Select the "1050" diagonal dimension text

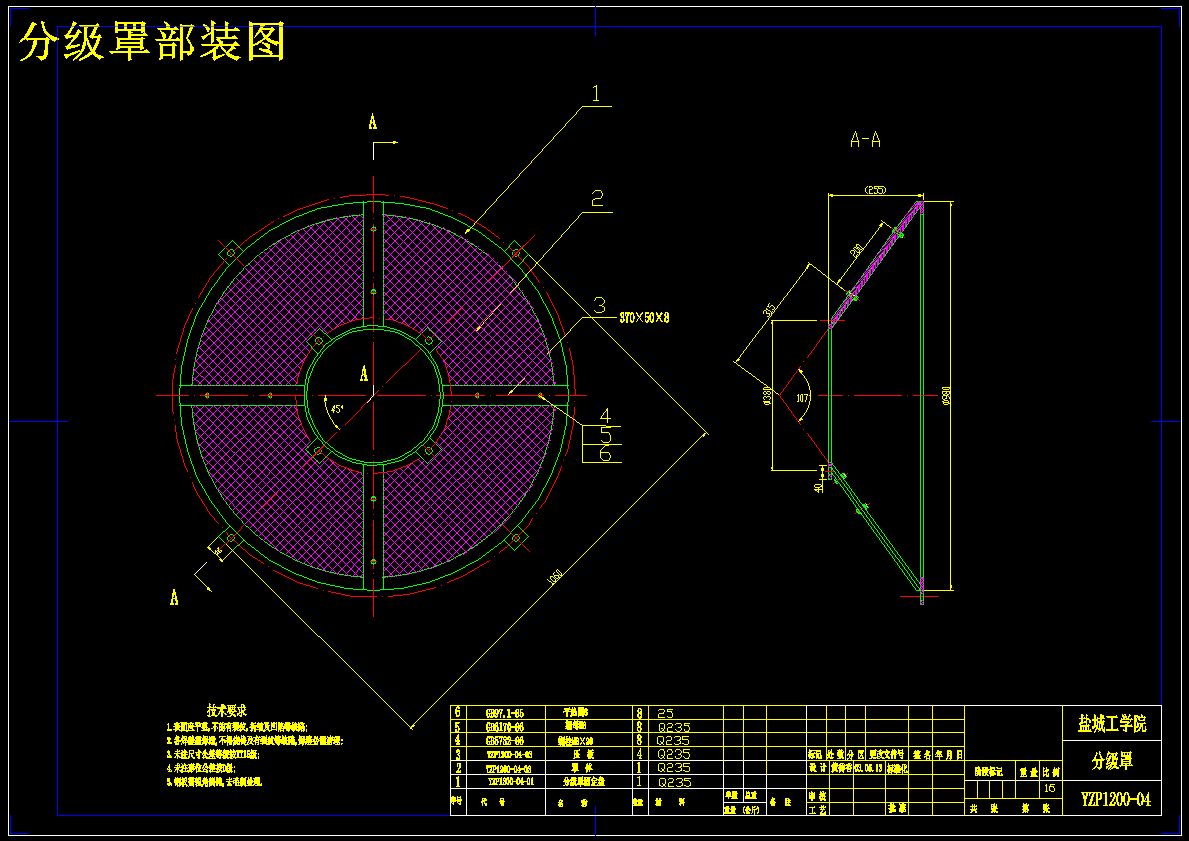click(x=554, y=579)
